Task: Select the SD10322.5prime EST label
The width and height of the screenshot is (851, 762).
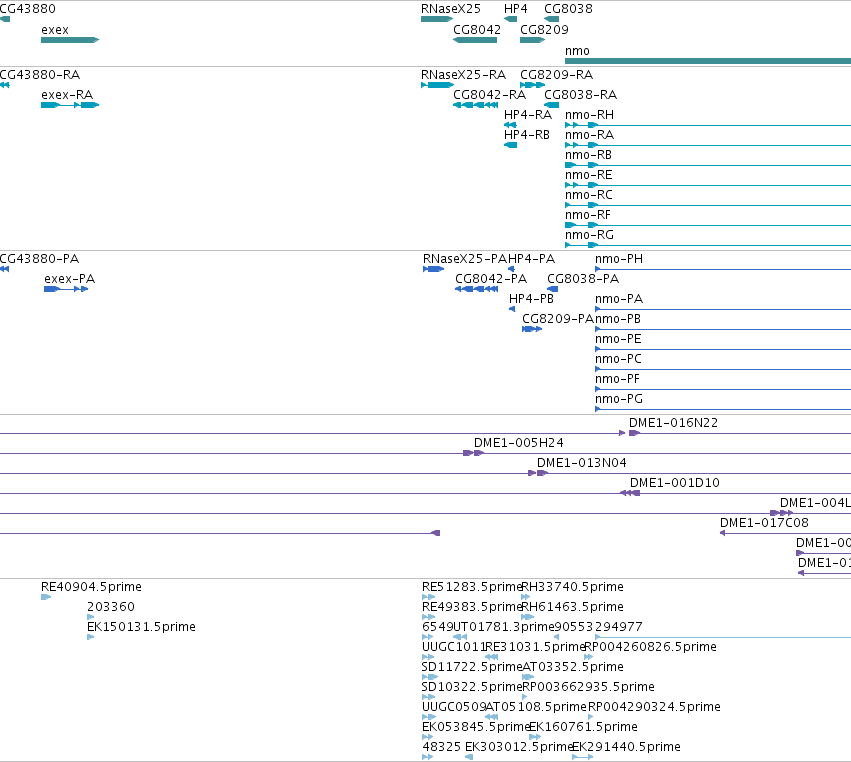Action: 472,687
